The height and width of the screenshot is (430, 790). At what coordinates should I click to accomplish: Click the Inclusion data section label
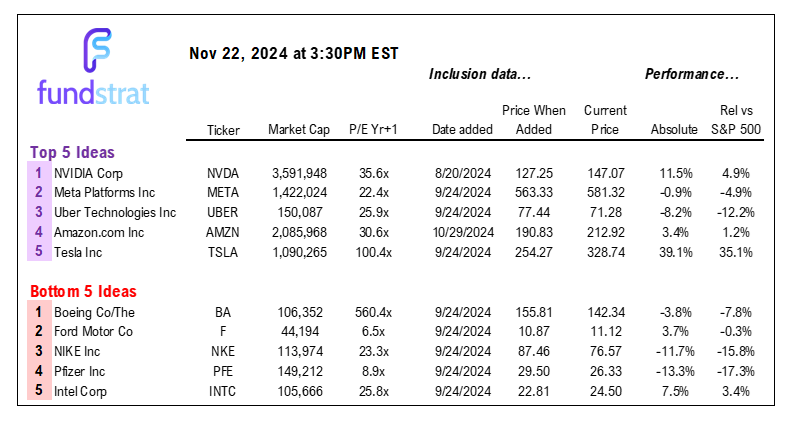[x=480, y=74]
